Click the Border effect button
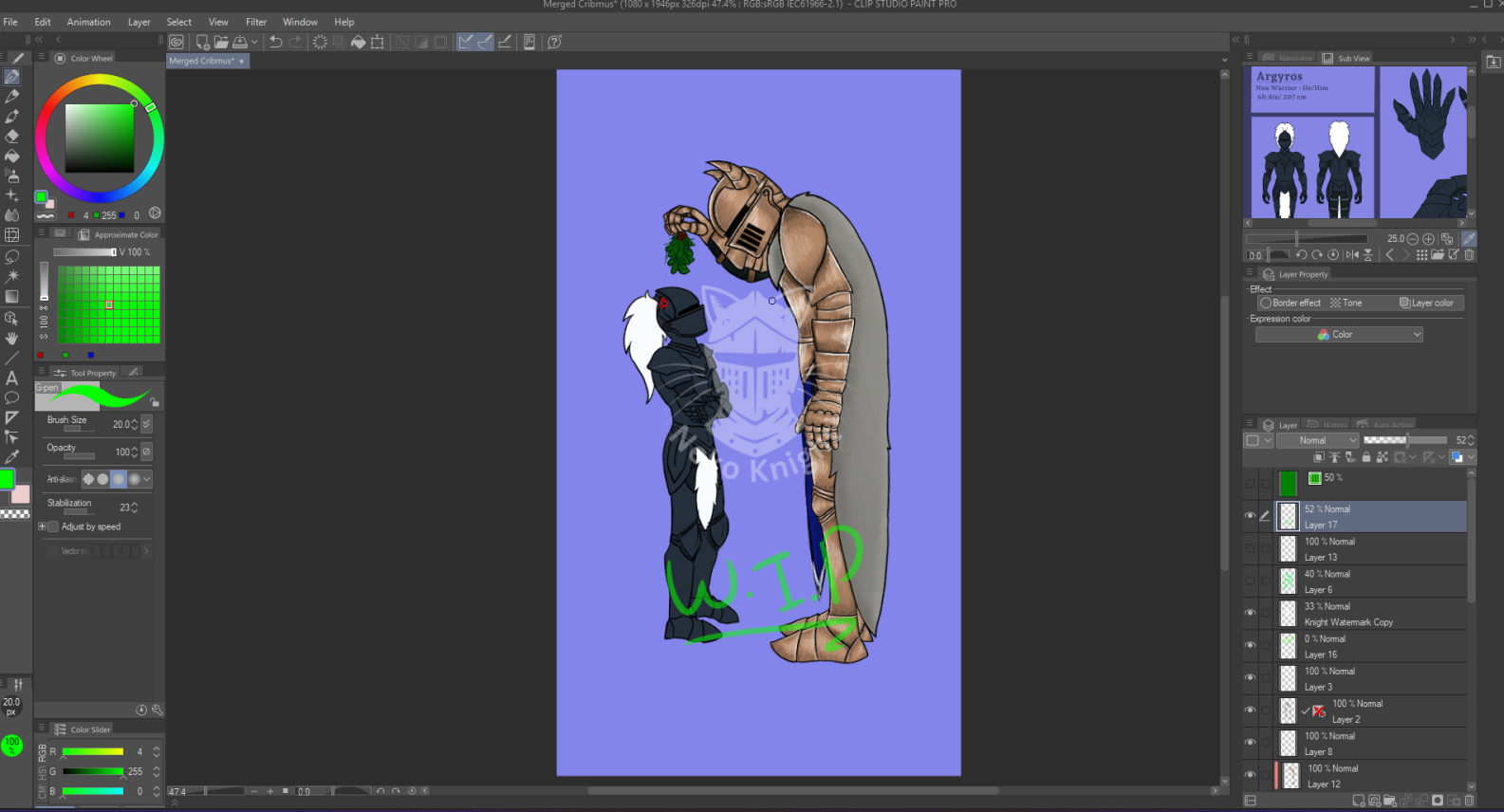1504x812 pixels. 1290,303
